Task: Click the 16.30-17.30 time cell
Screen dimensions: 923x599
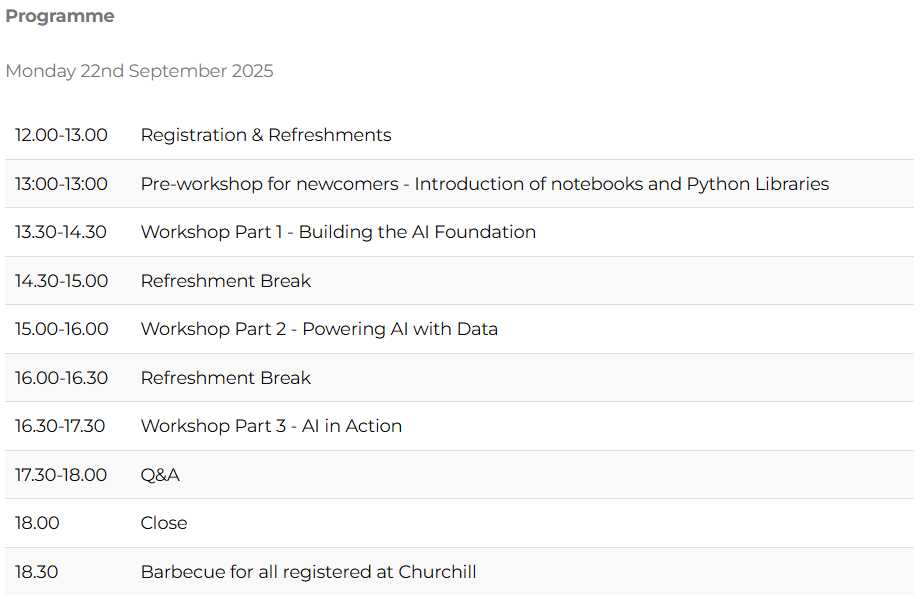Action: (60, 426)
